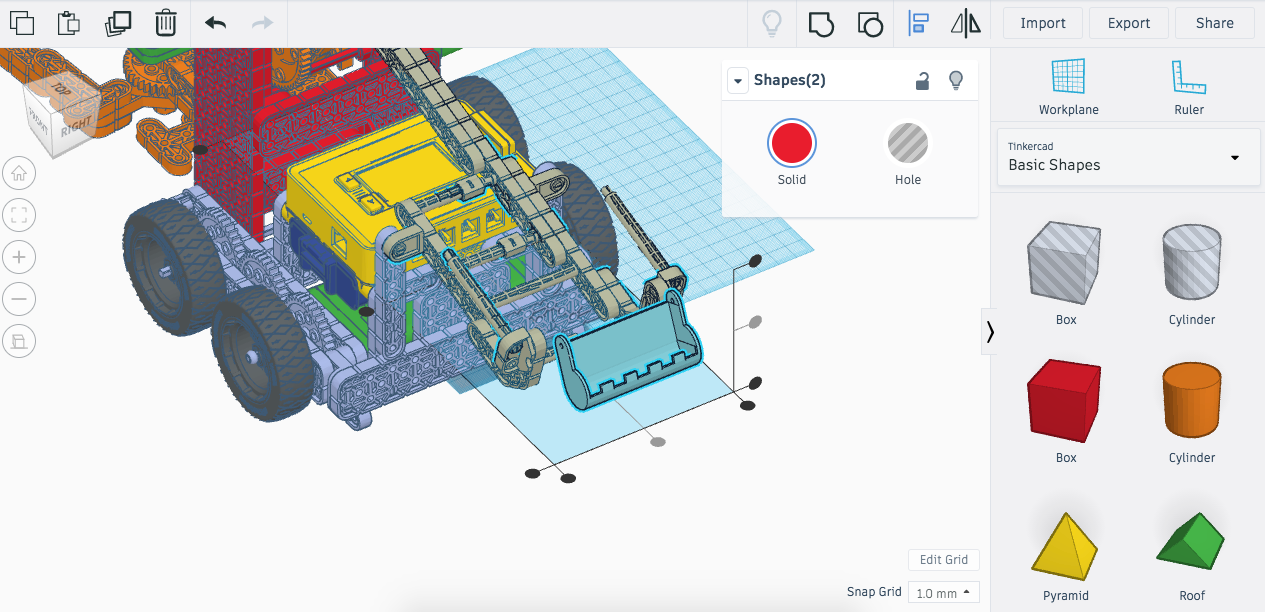Undo the last action
Screen dimensions: 1265x612
tap(214, 20)
